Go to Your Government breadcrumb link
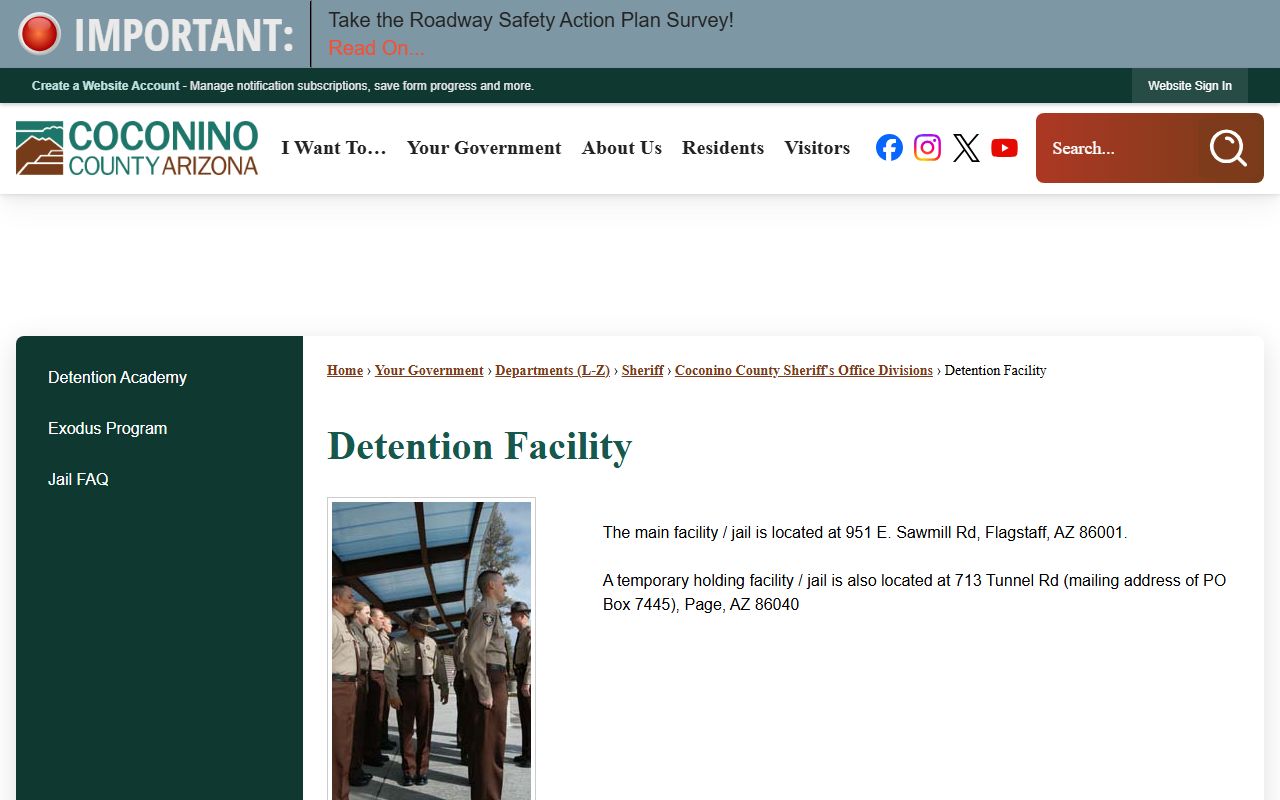 [429, 370]
